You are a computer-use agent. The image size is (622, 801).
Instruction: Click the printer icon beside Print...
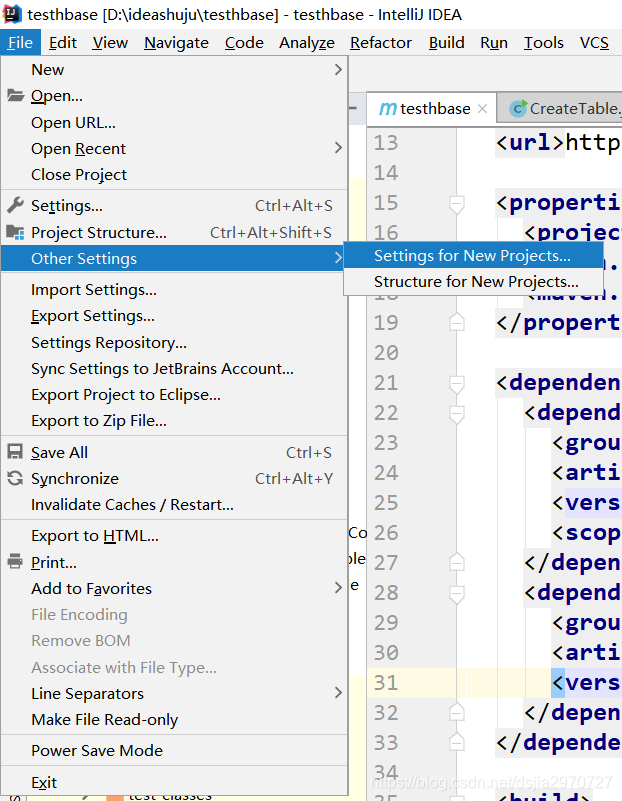point(15,561)
